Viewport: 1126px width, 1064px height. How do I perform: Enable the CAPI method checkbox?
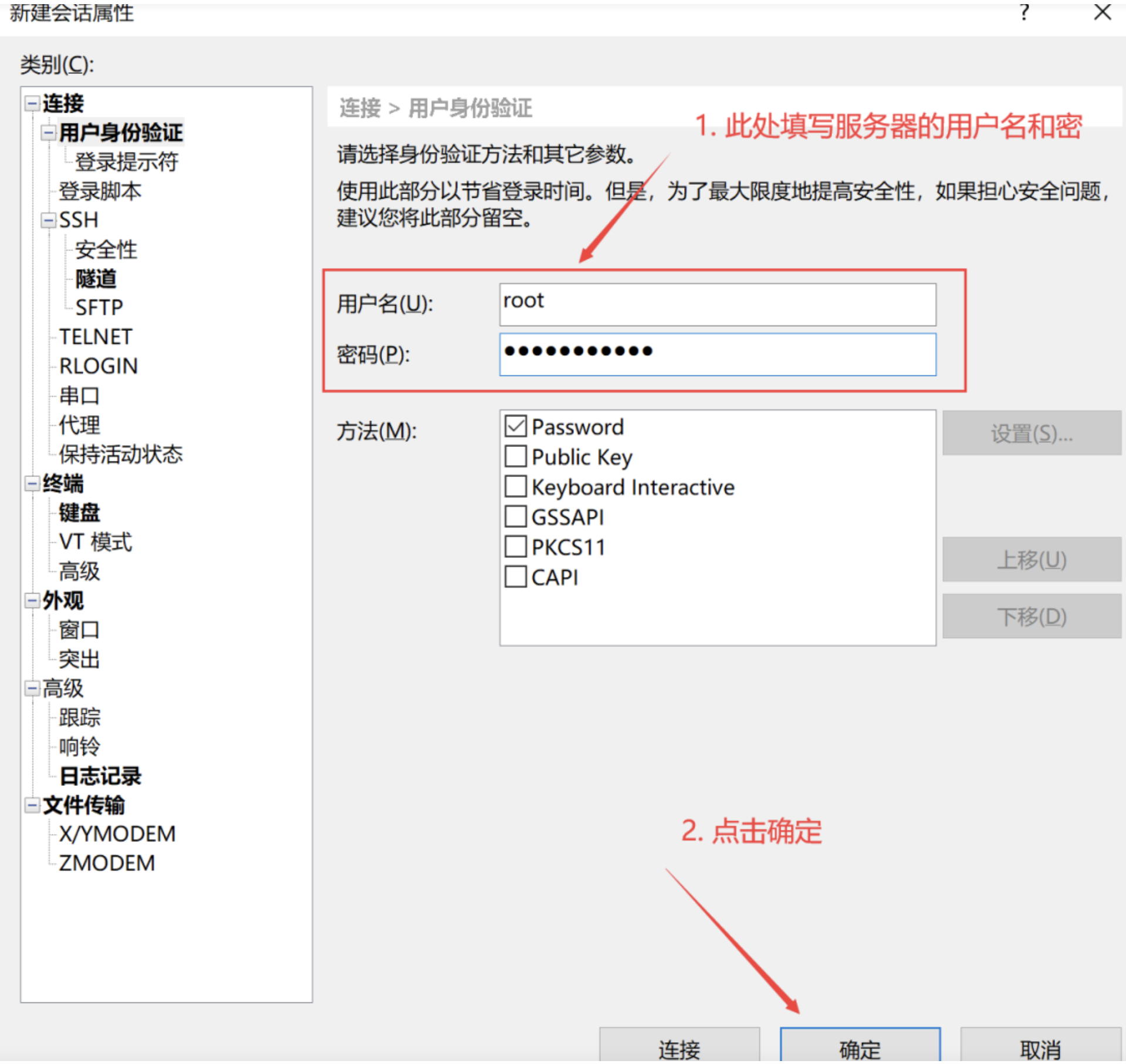[515, 577]
